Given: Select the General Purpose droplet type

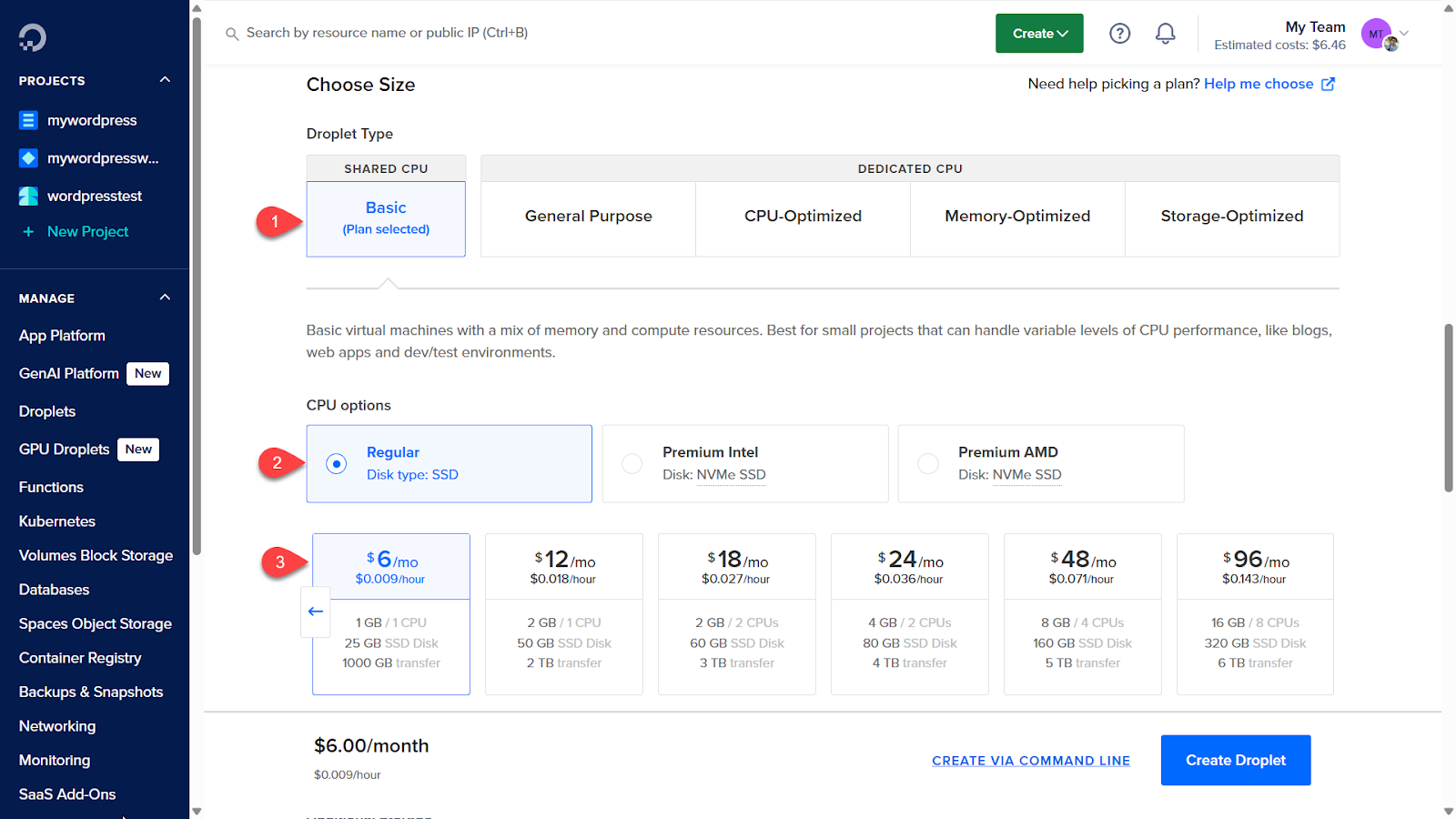Looking at the screenshot, I should click(x=588, y=218).
